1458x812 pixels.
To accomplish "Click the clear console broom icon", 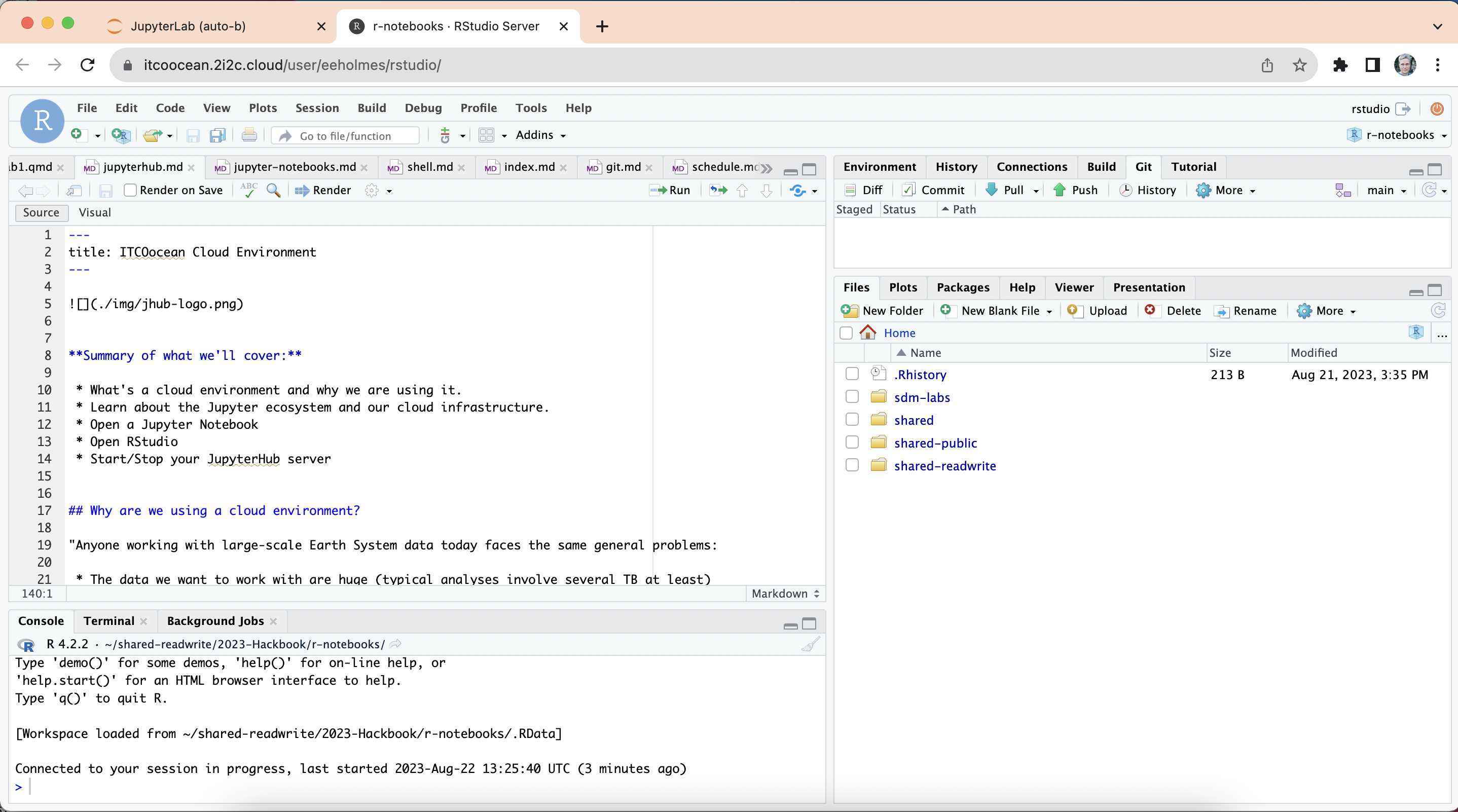I will [x=810, y=645].
